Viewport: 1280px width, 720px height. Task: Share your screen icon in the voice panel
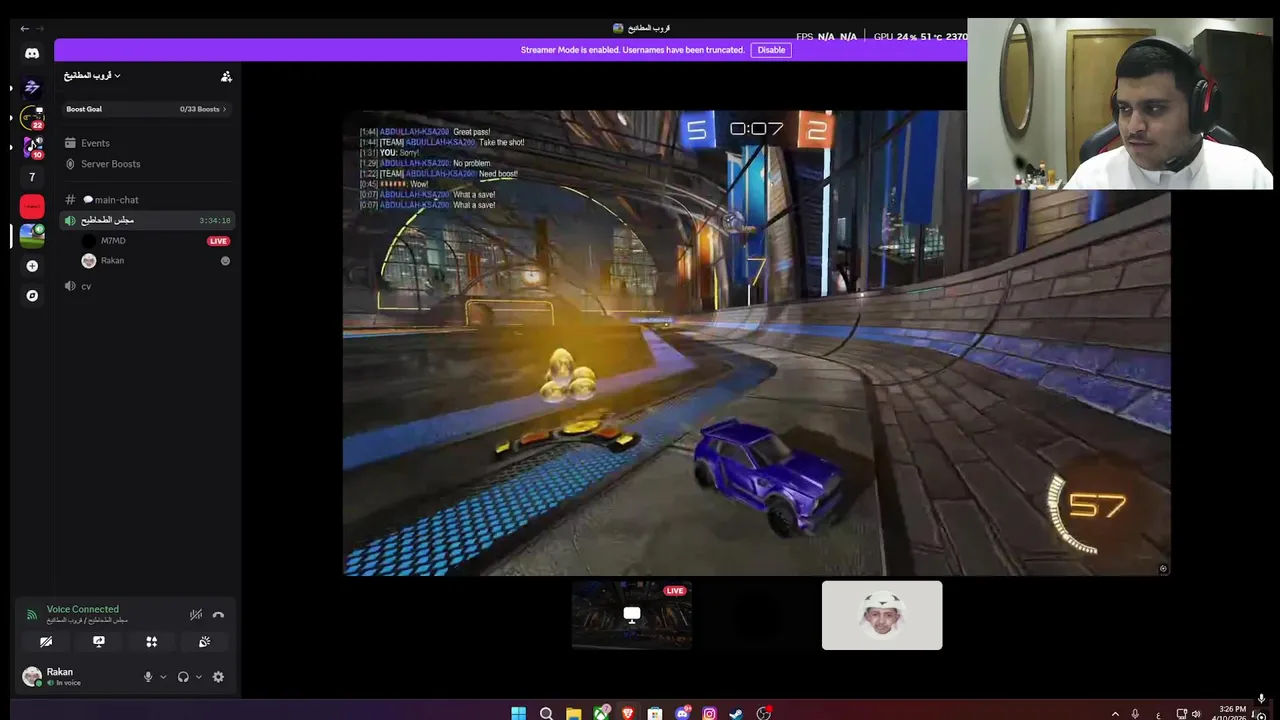[x=99, y=642]
